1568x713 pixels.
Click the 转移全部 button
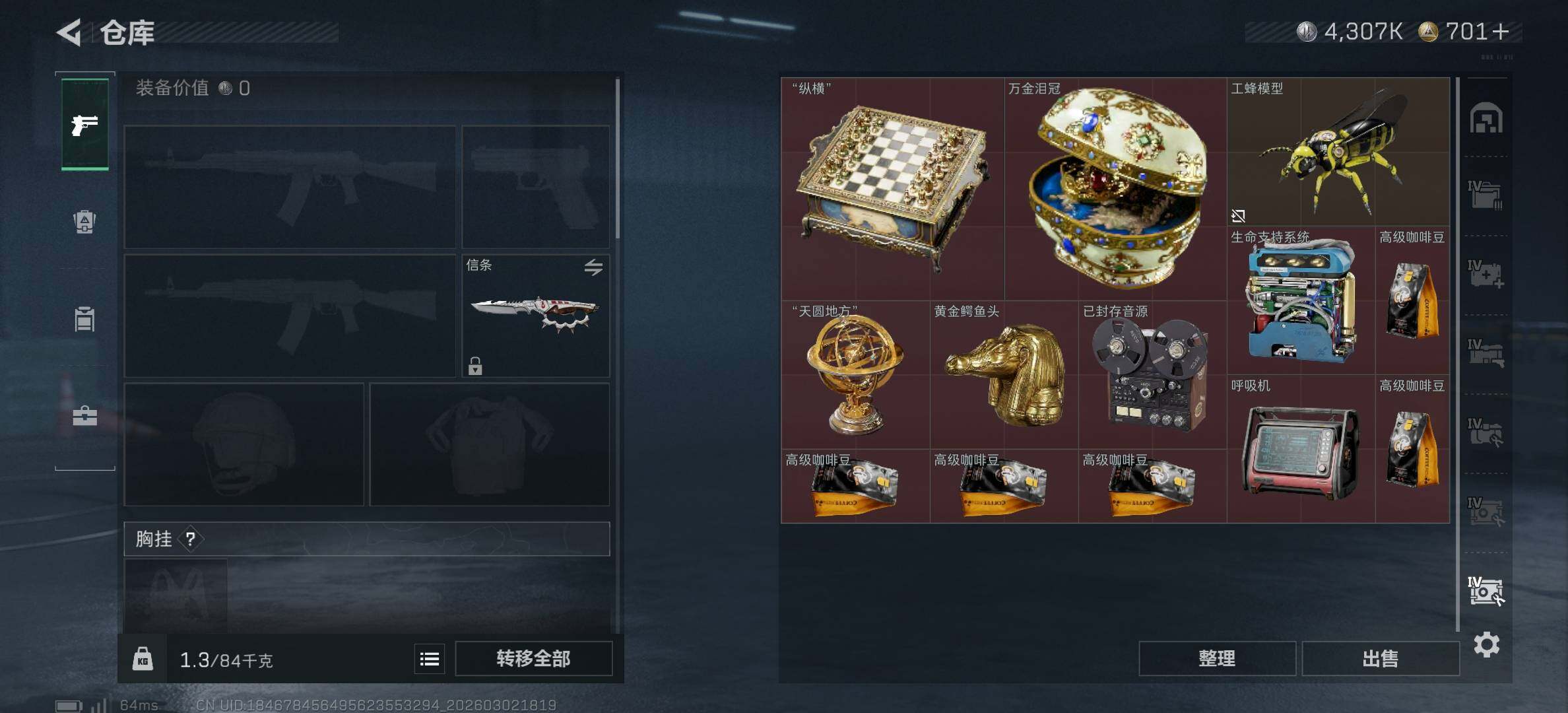click(534, 658)
